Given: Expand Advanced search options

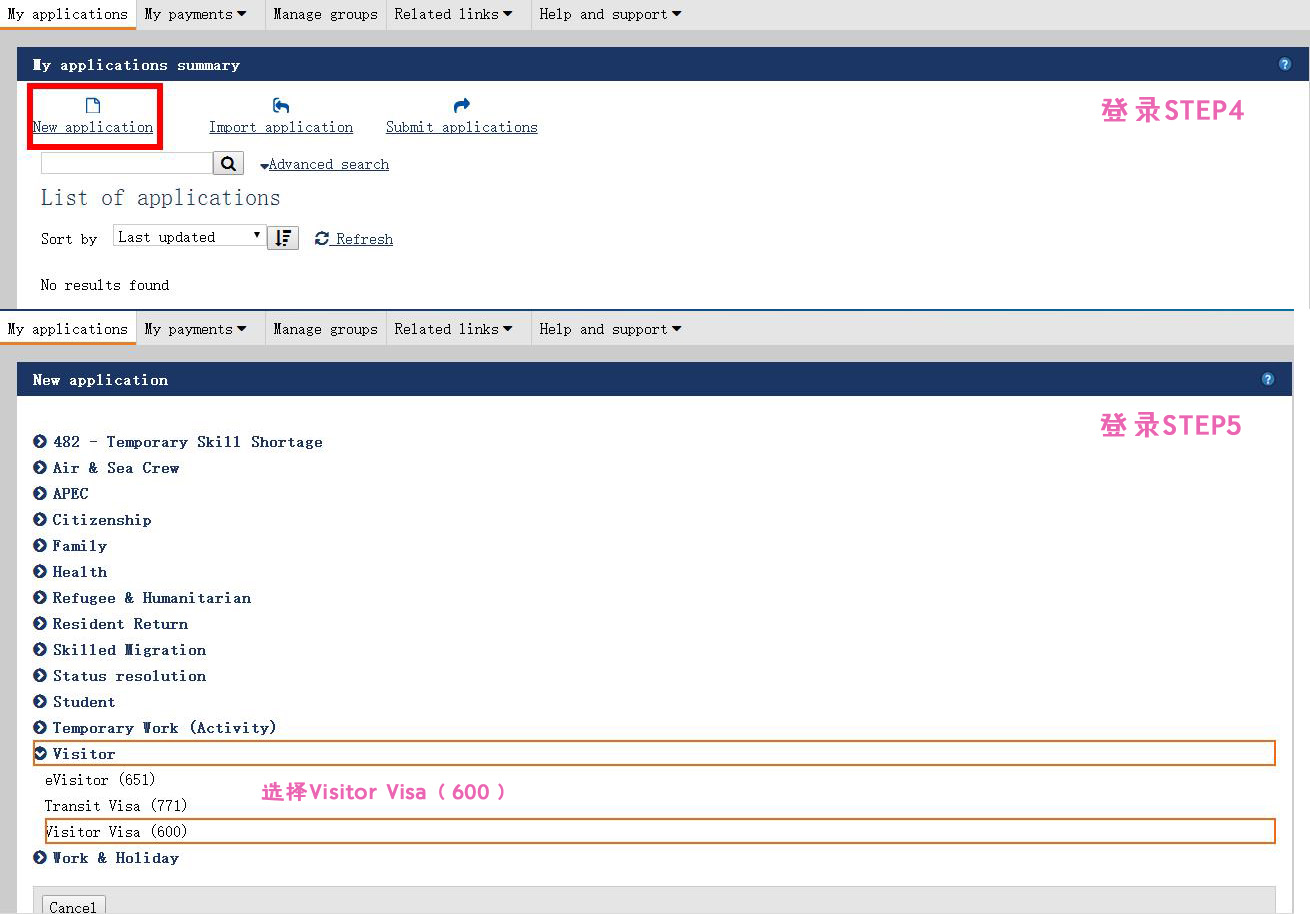Looking at the screenshot, I should 325,165.
